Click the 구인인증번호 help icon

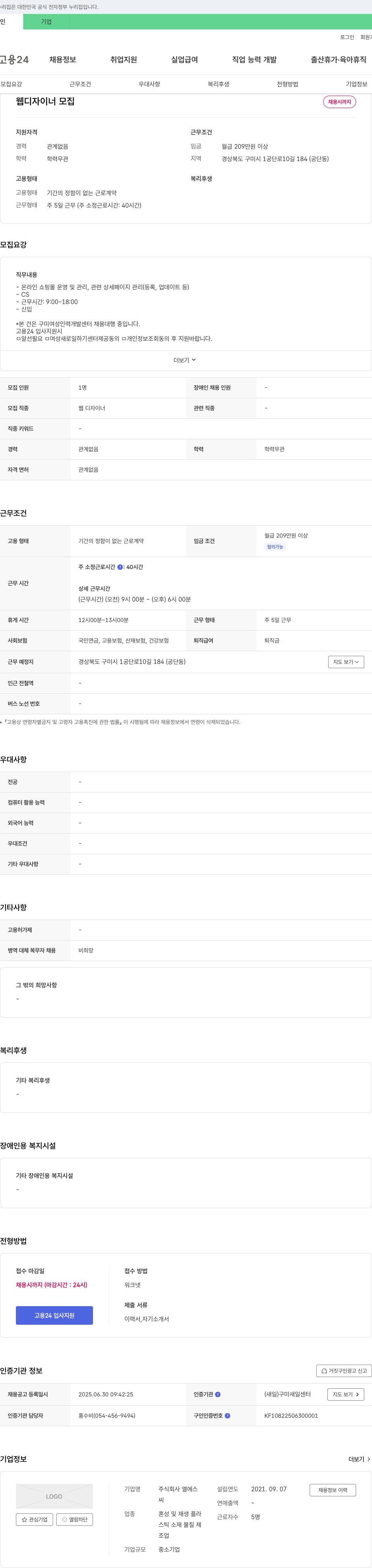tap(228, 1416)
